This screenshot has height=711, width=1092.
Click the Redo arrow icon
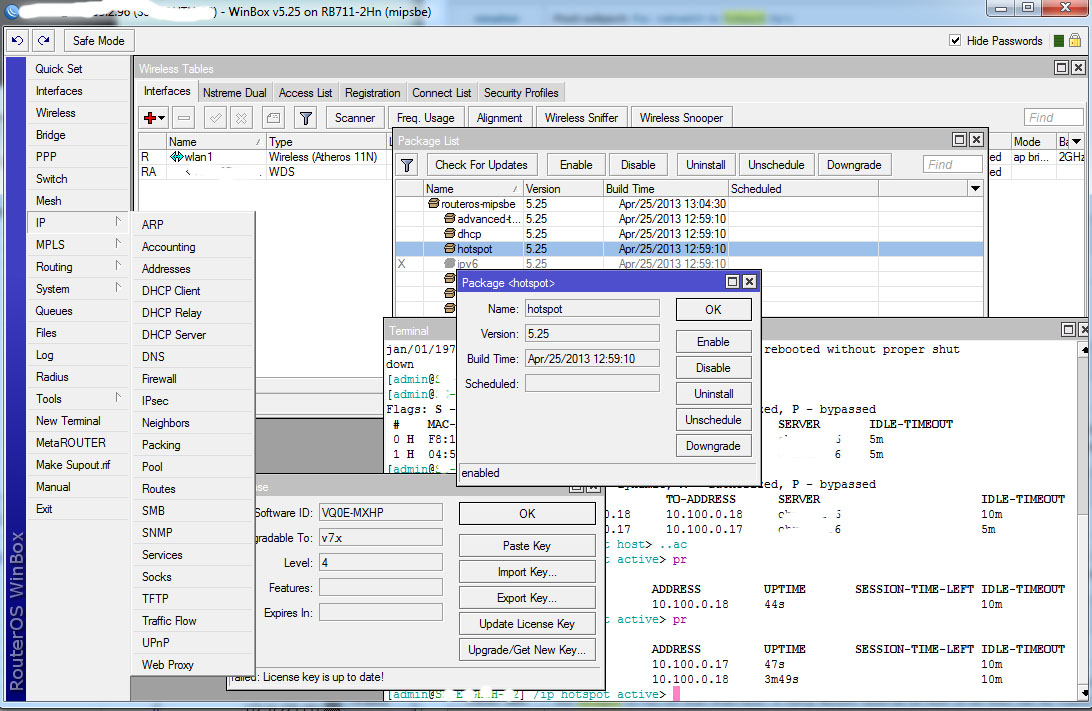(43, 41)
